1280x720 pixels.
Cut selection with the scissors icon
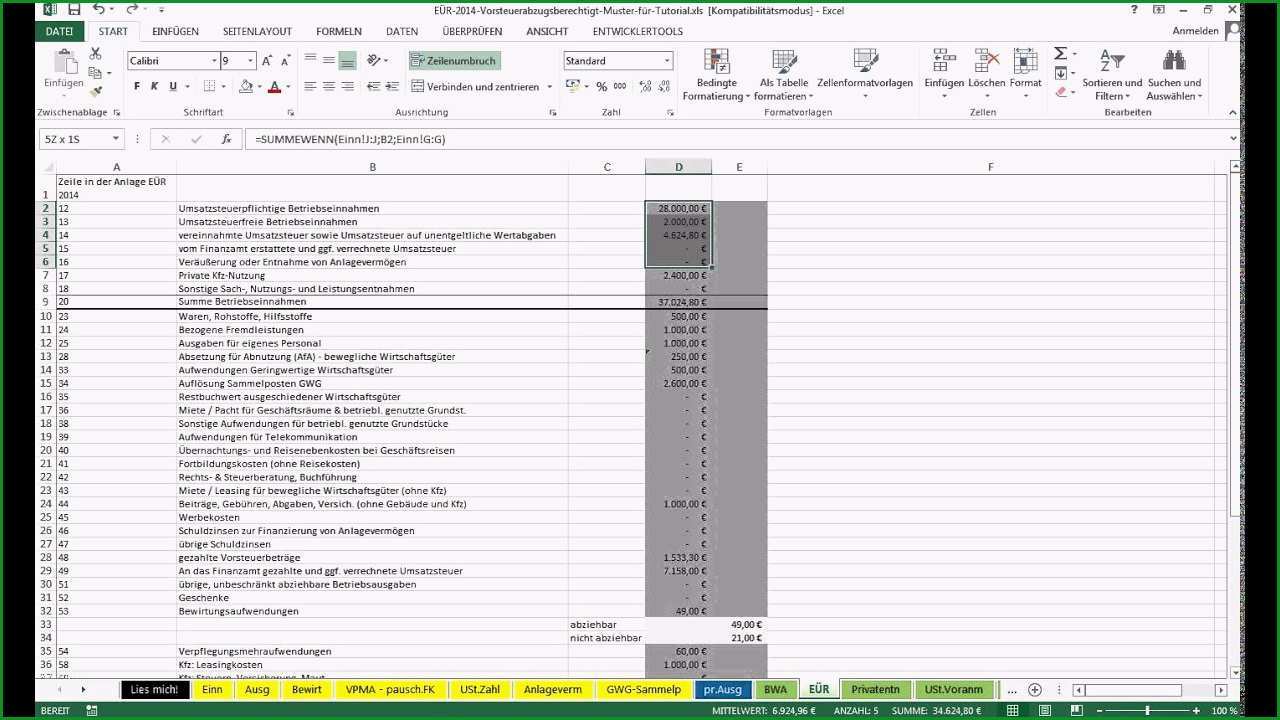coord(95,54)
